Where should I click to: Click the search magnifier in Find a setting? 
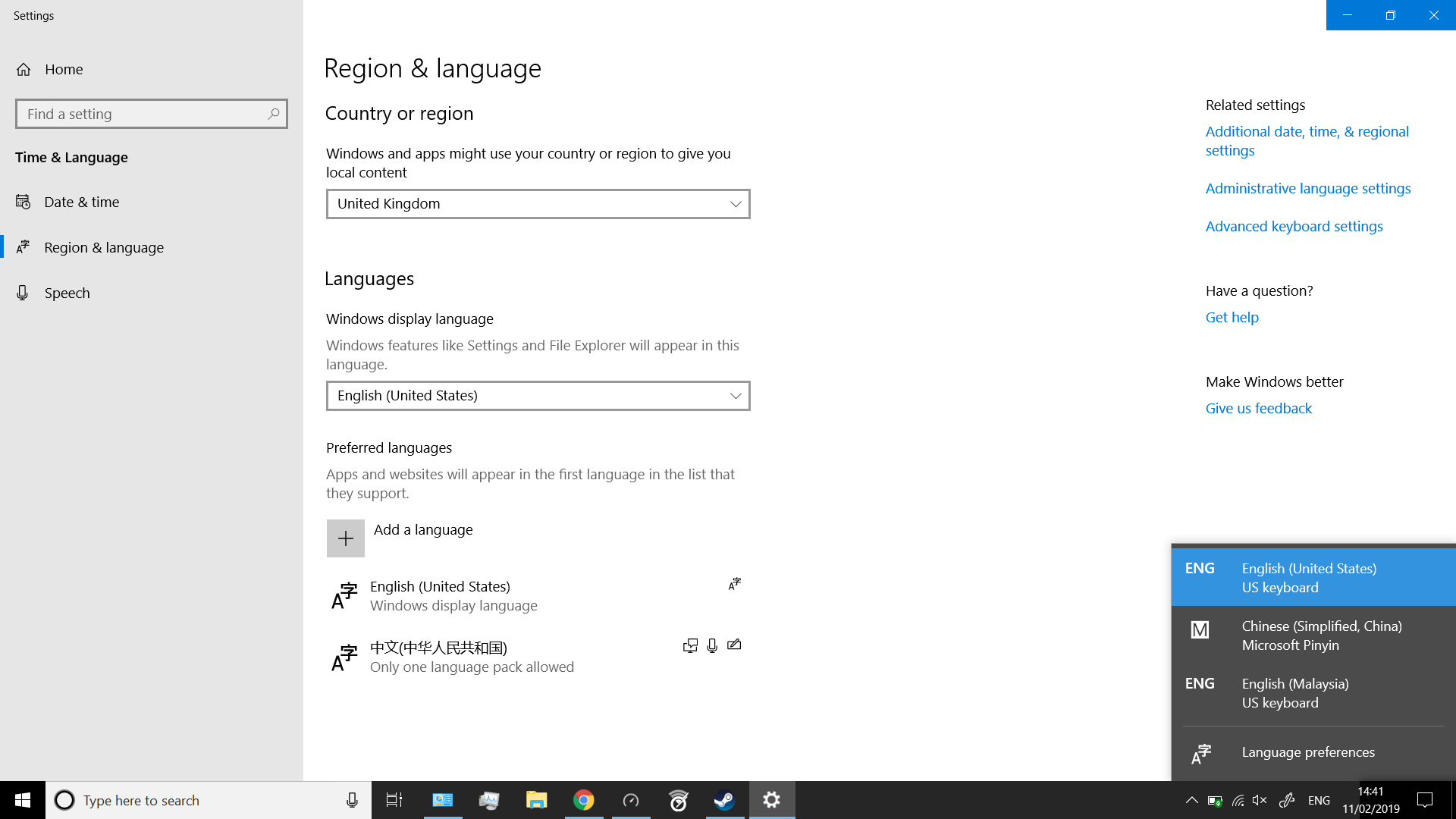coord(274,114)
